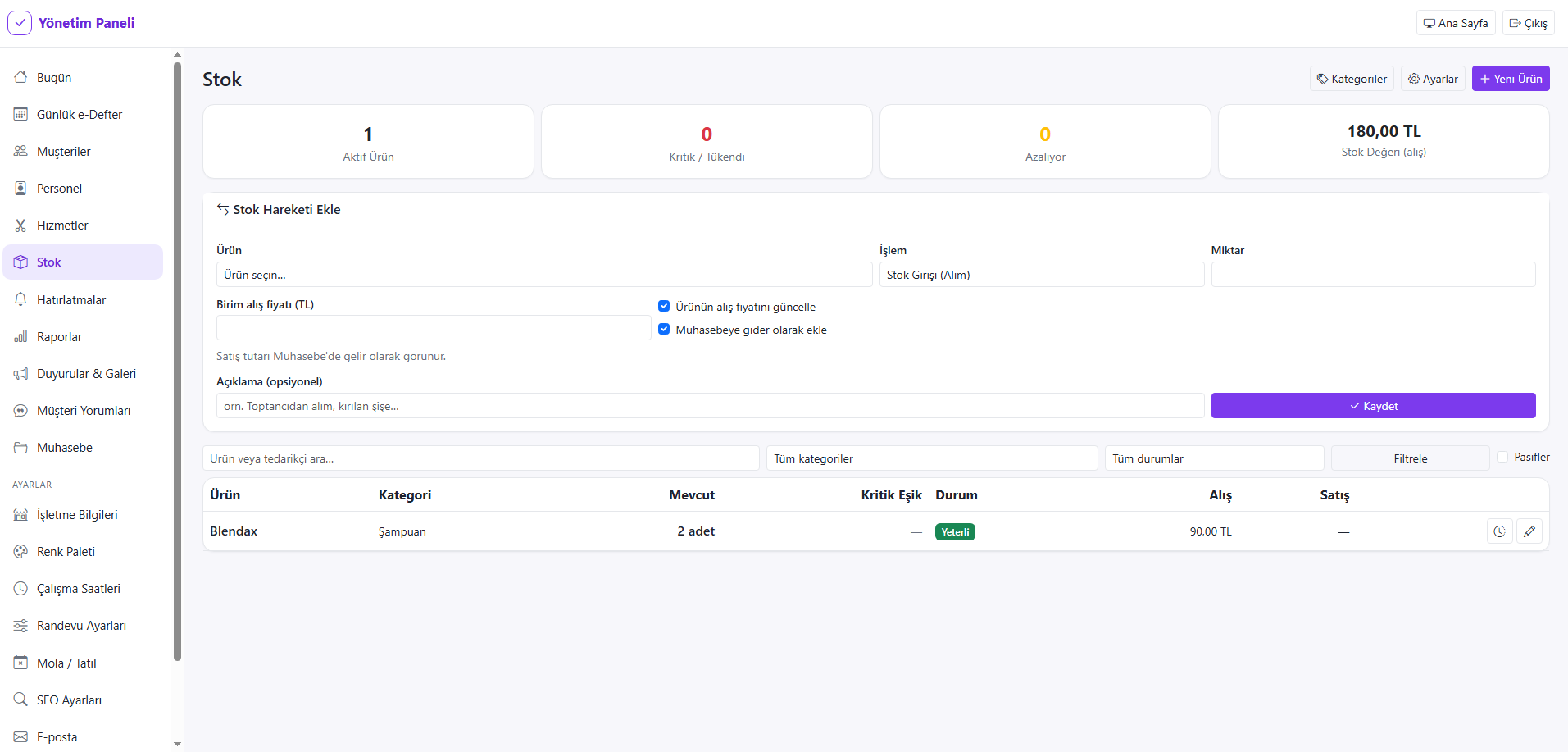Toggle 'Ürünün alış fiyatını güncelle' checkbox
This screenshot has width=1568, height=752.
(x=664, y=306)
